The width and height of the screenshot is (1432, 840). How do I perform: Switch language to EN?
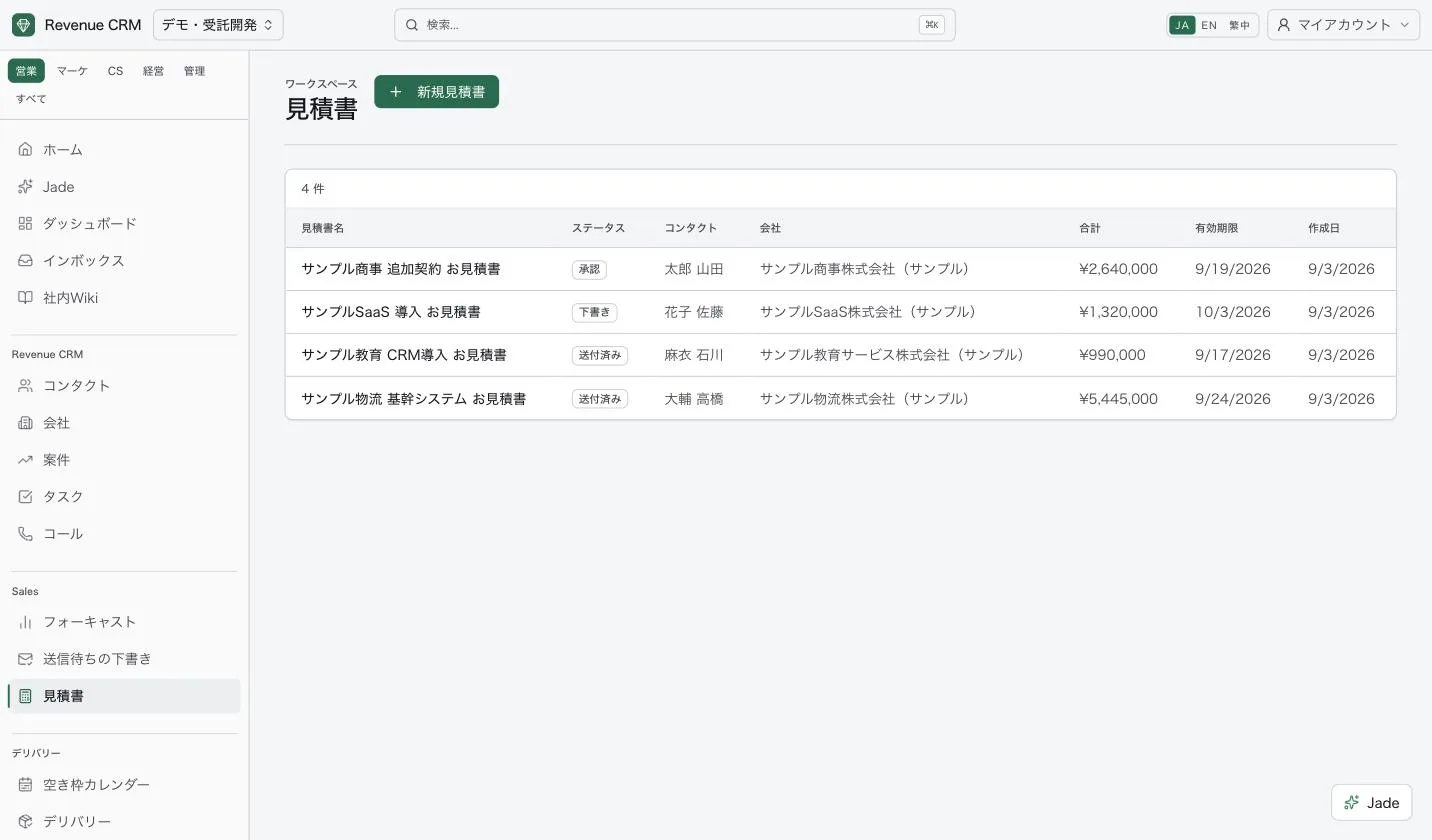[1209, 25]
